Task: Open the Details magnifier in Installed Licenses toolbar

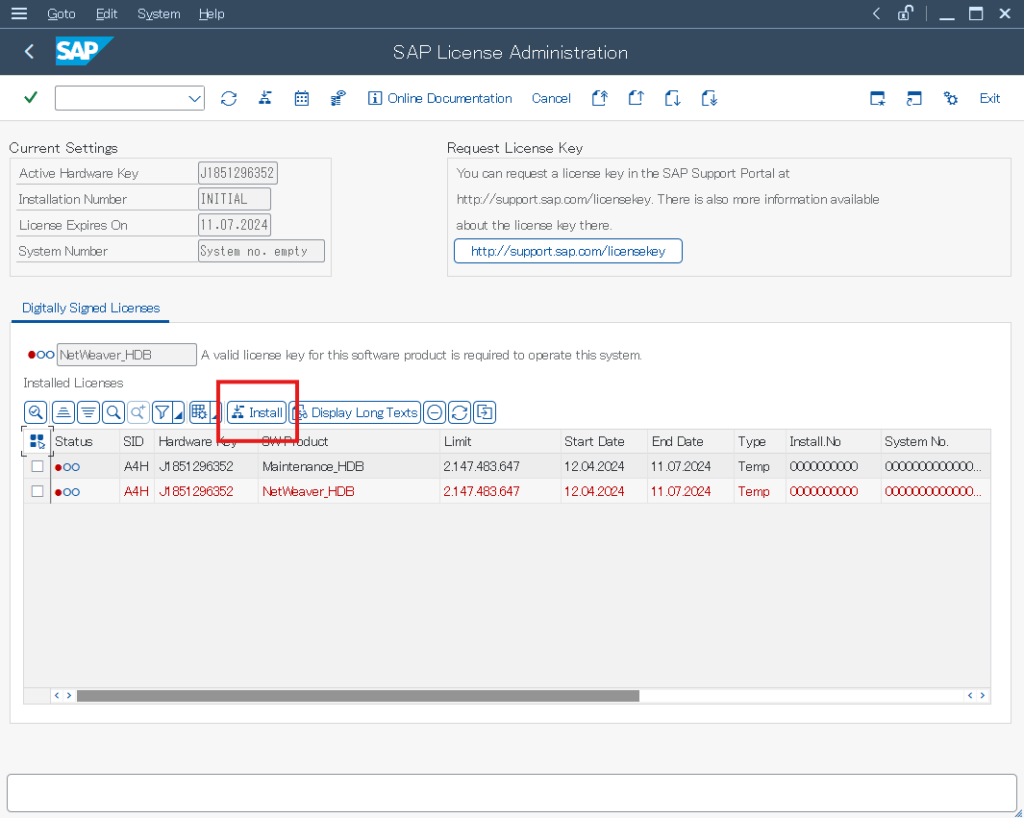Action: pyautogui.click(x=35, y=412)
